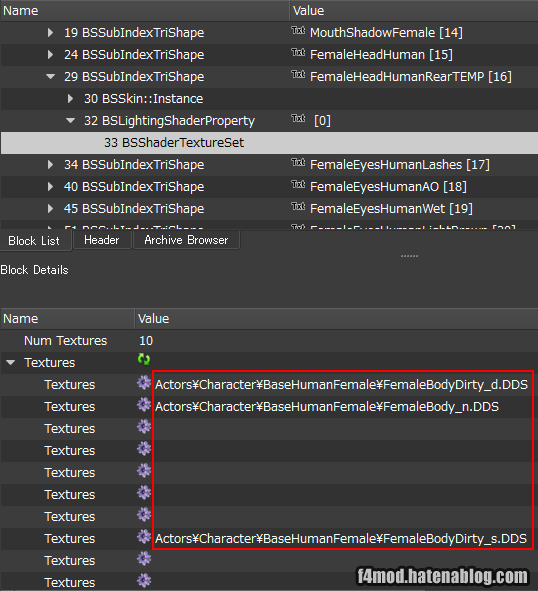Click the FemaleHeadHumanRearTEMP [16] value

point(411,77)
